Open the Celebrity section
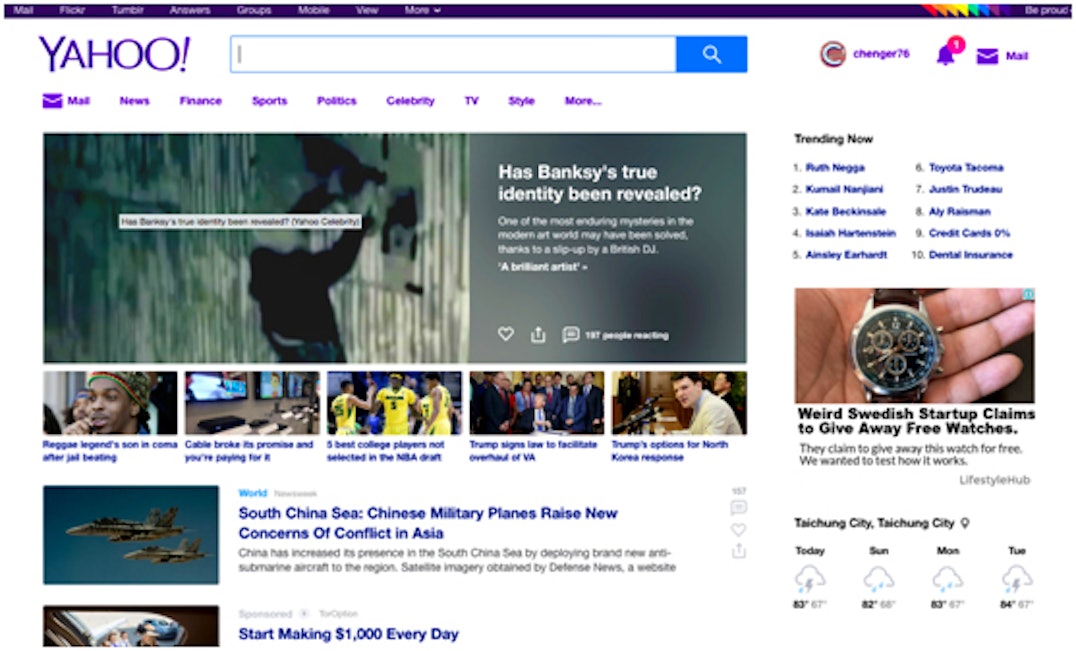The image size is (1076, 651). (x=410, y=101)
